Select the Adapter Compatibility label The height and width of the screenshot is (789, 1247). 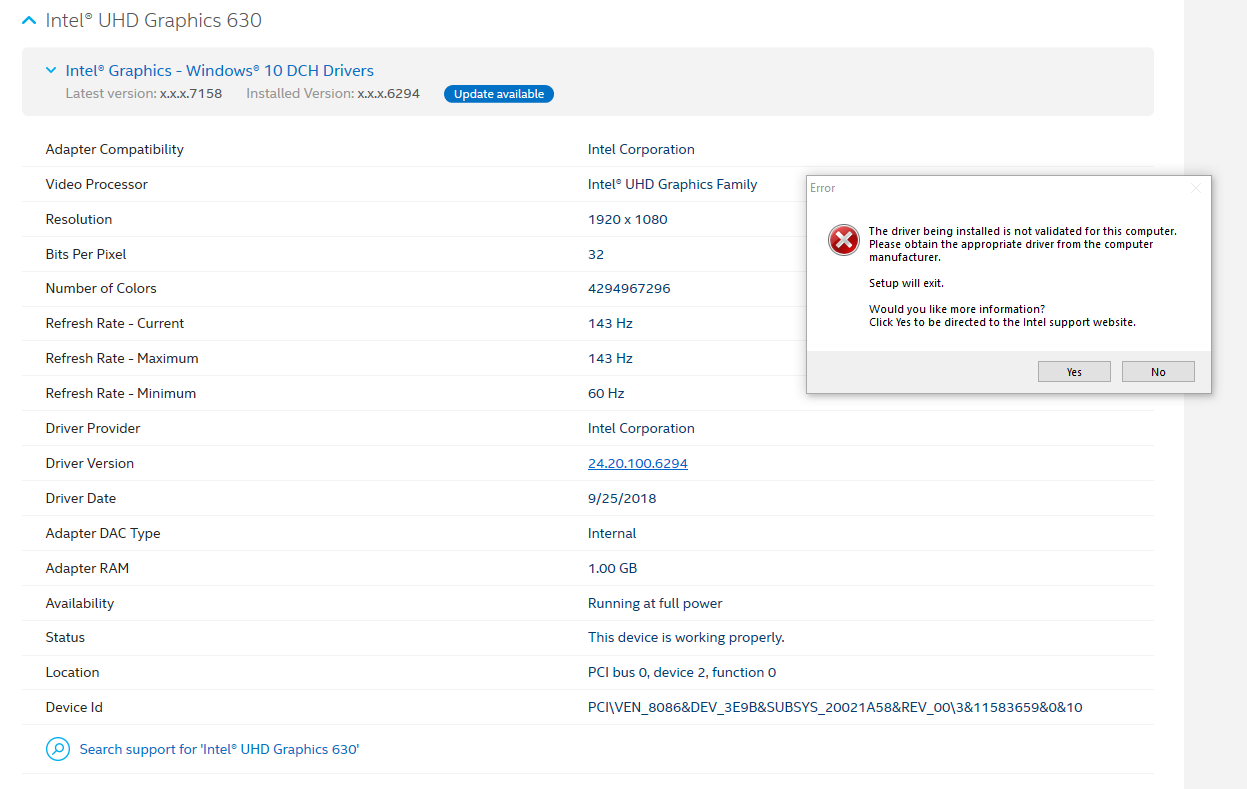(x=115, y=149)
